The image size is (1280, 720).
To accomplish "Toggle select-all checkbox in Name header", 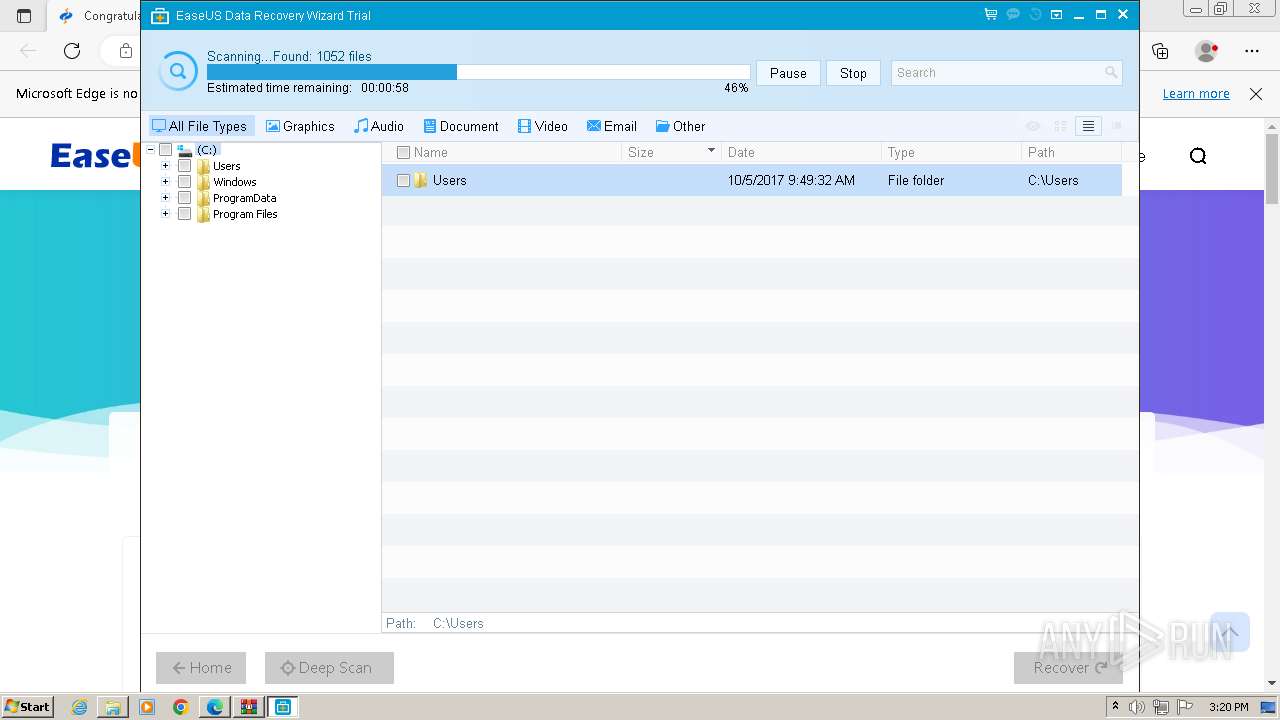I will pos(403,152).
